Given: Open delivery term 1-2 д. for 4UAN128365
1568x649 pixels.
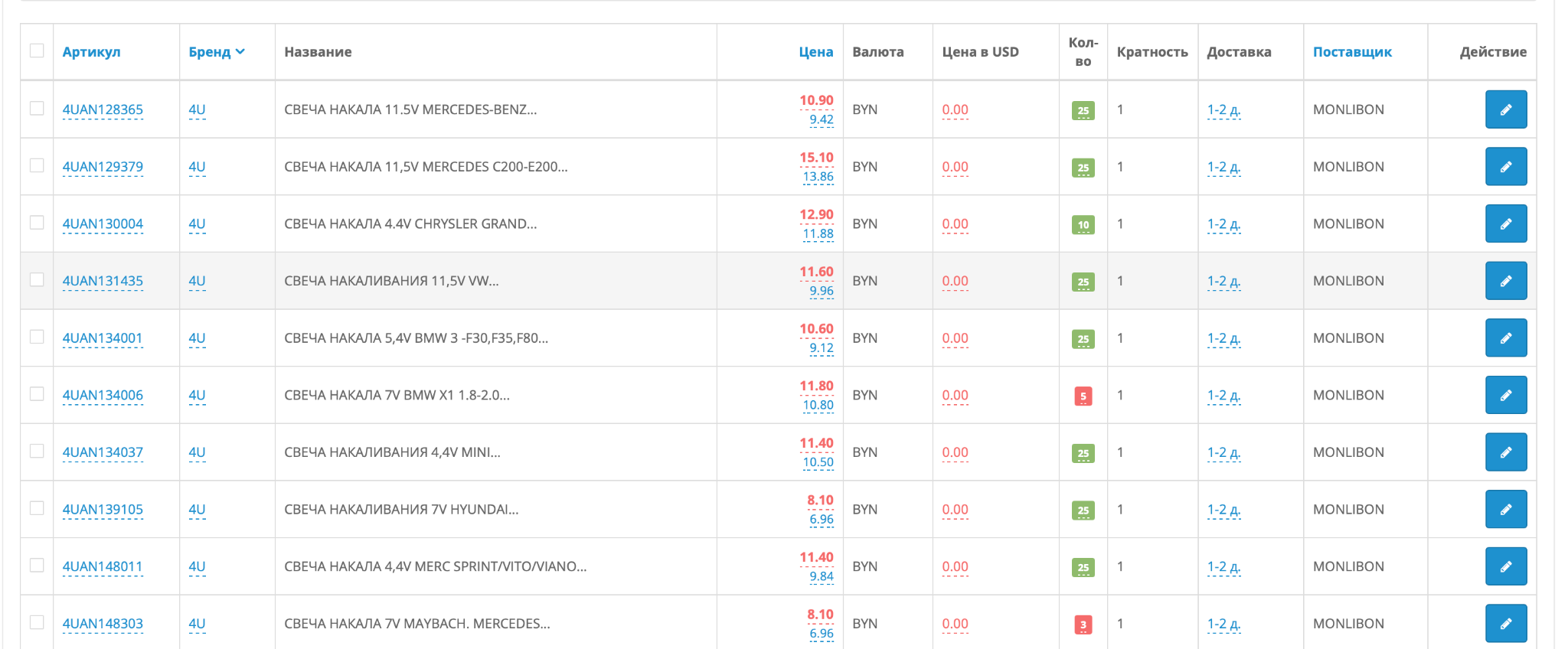Looking at the screenshot, I should [x=1223, y=110].
